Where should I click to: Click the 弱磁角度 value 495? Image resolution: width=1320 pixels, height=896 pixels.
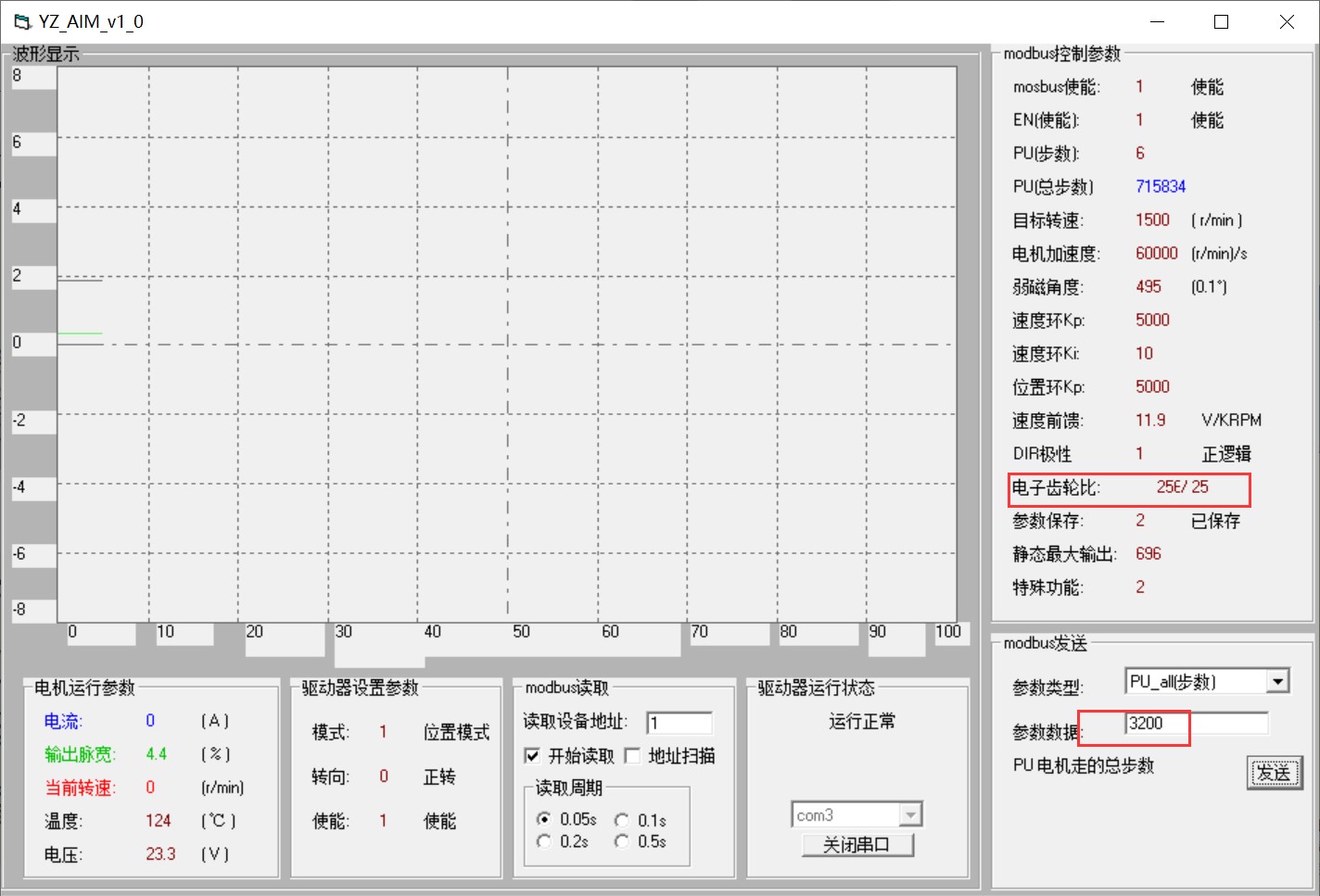coord(1149,286)
